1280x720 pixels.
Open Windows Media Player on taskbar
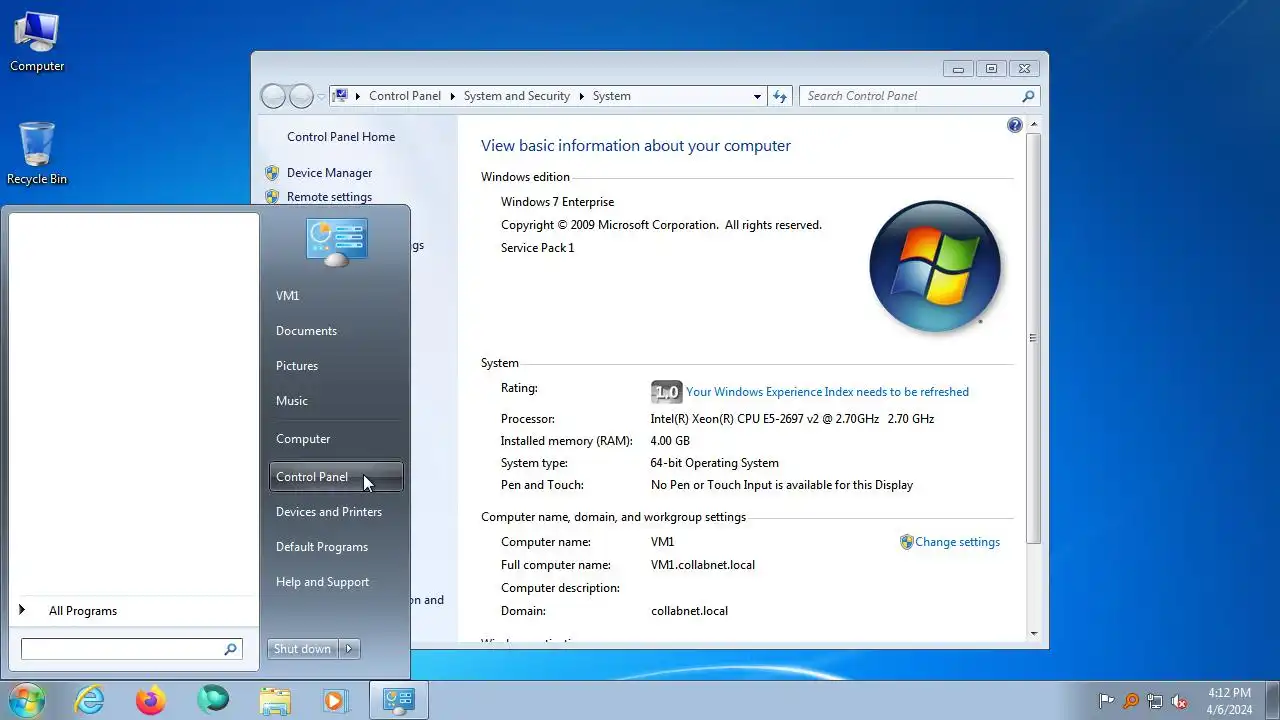pyautogui.click(x=335, y=700)
